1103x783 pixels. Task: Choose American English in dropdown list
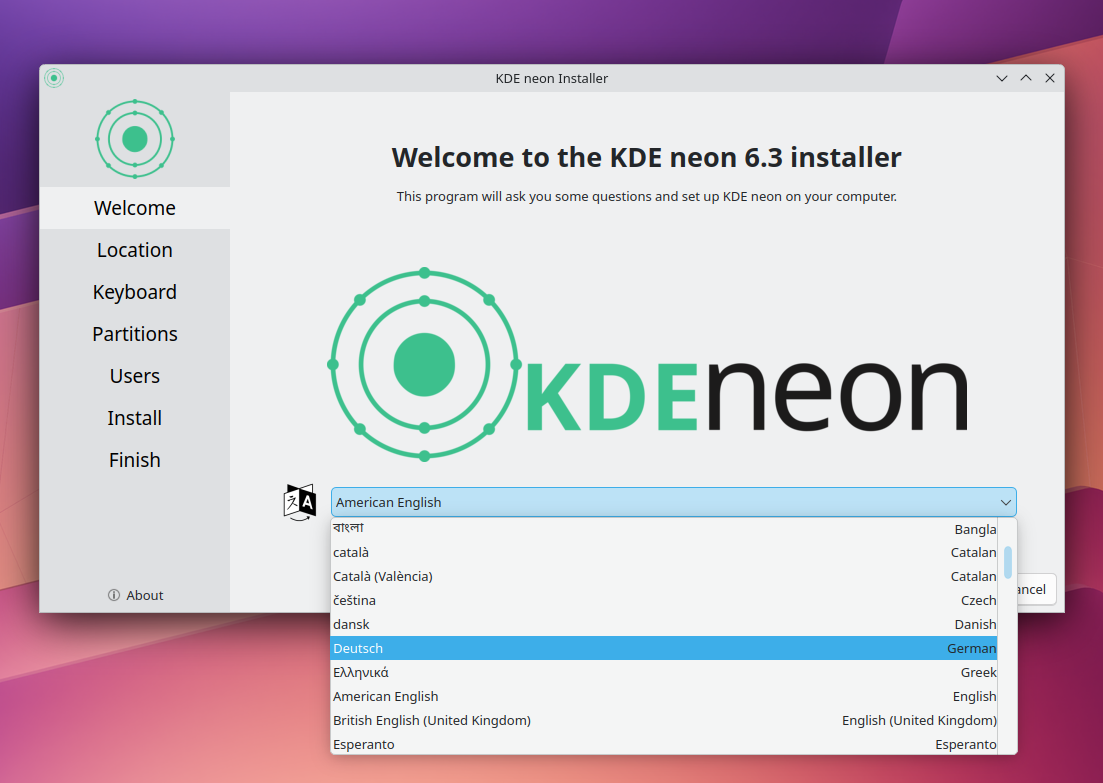pyautogui.click(x=663, y=696)
